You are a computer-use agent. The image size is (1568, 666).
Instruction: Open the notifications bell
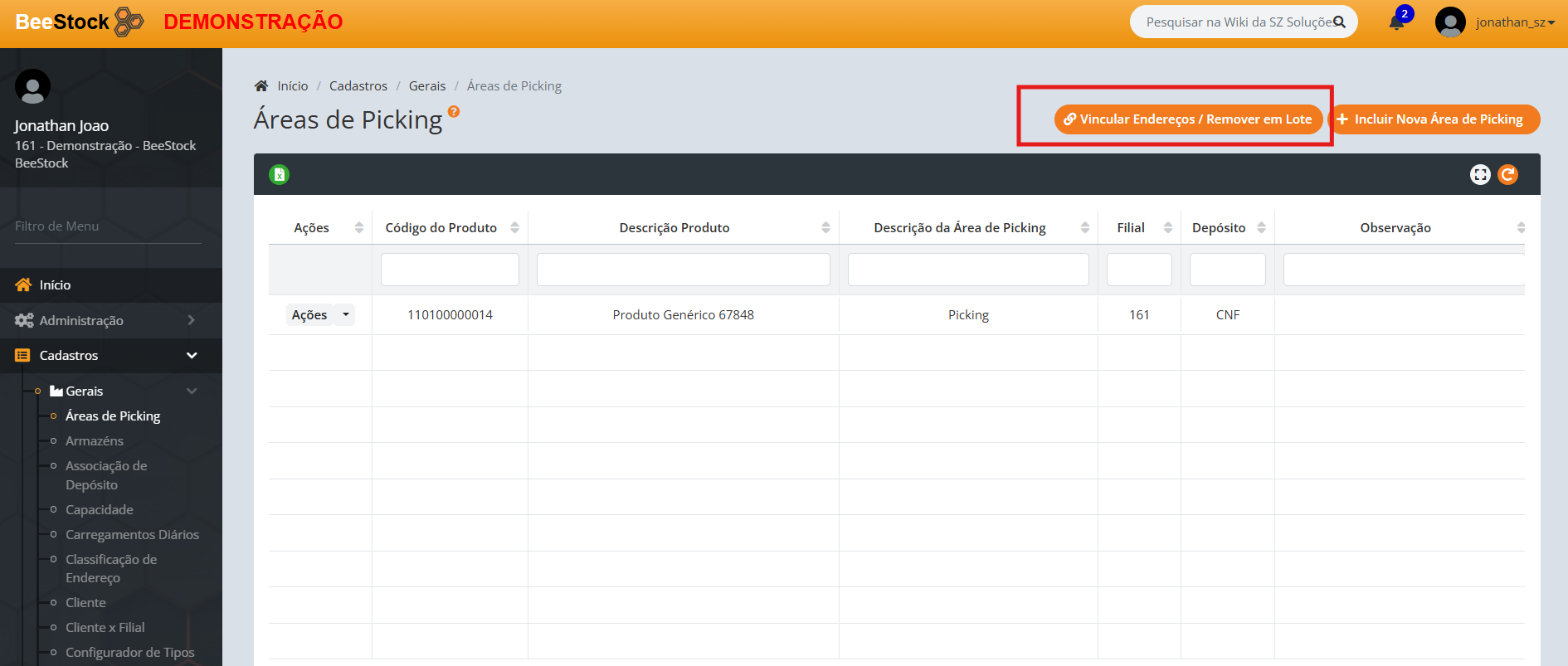1397,22
